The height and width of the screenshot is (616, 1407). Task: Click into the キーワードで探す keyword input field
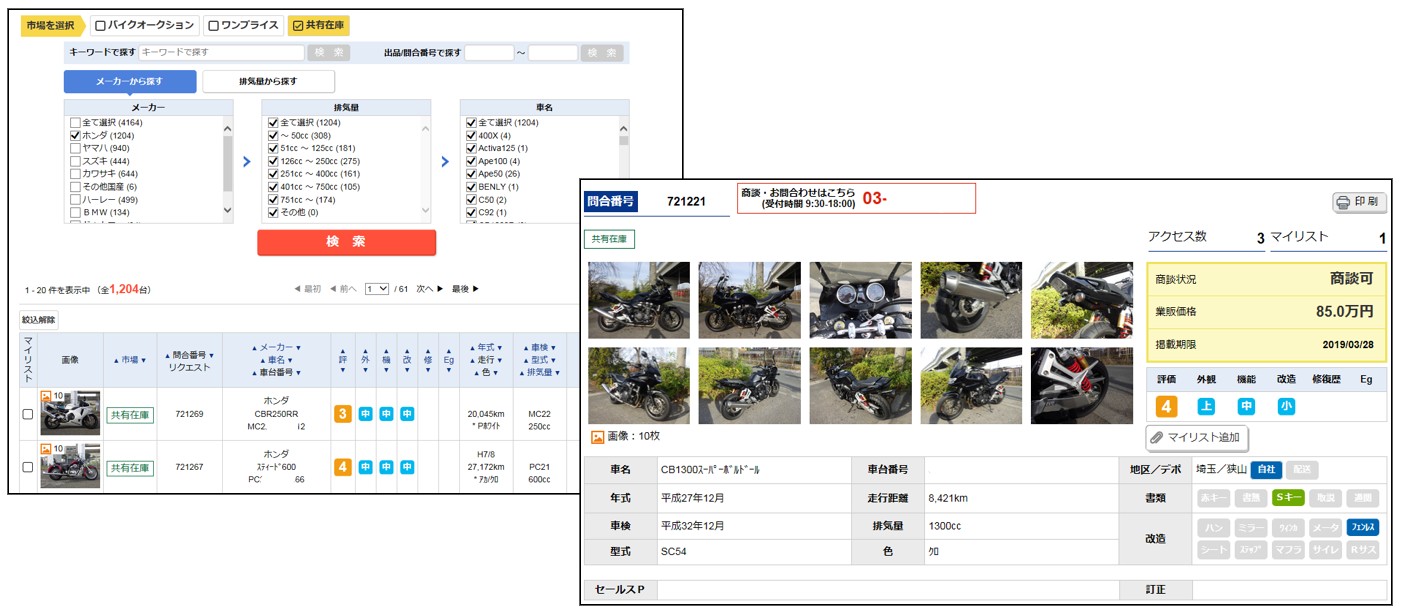(220, 52)
